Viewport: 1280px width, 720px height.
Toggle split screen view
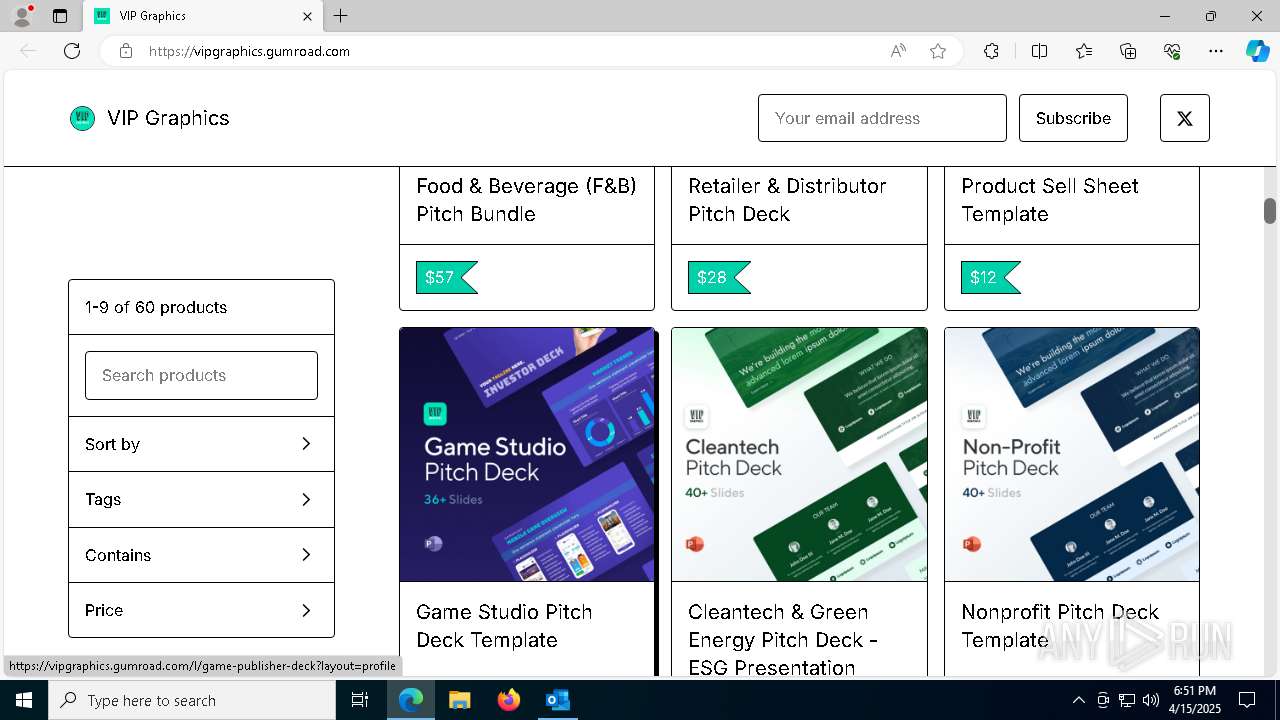[x=1039, y=51]
